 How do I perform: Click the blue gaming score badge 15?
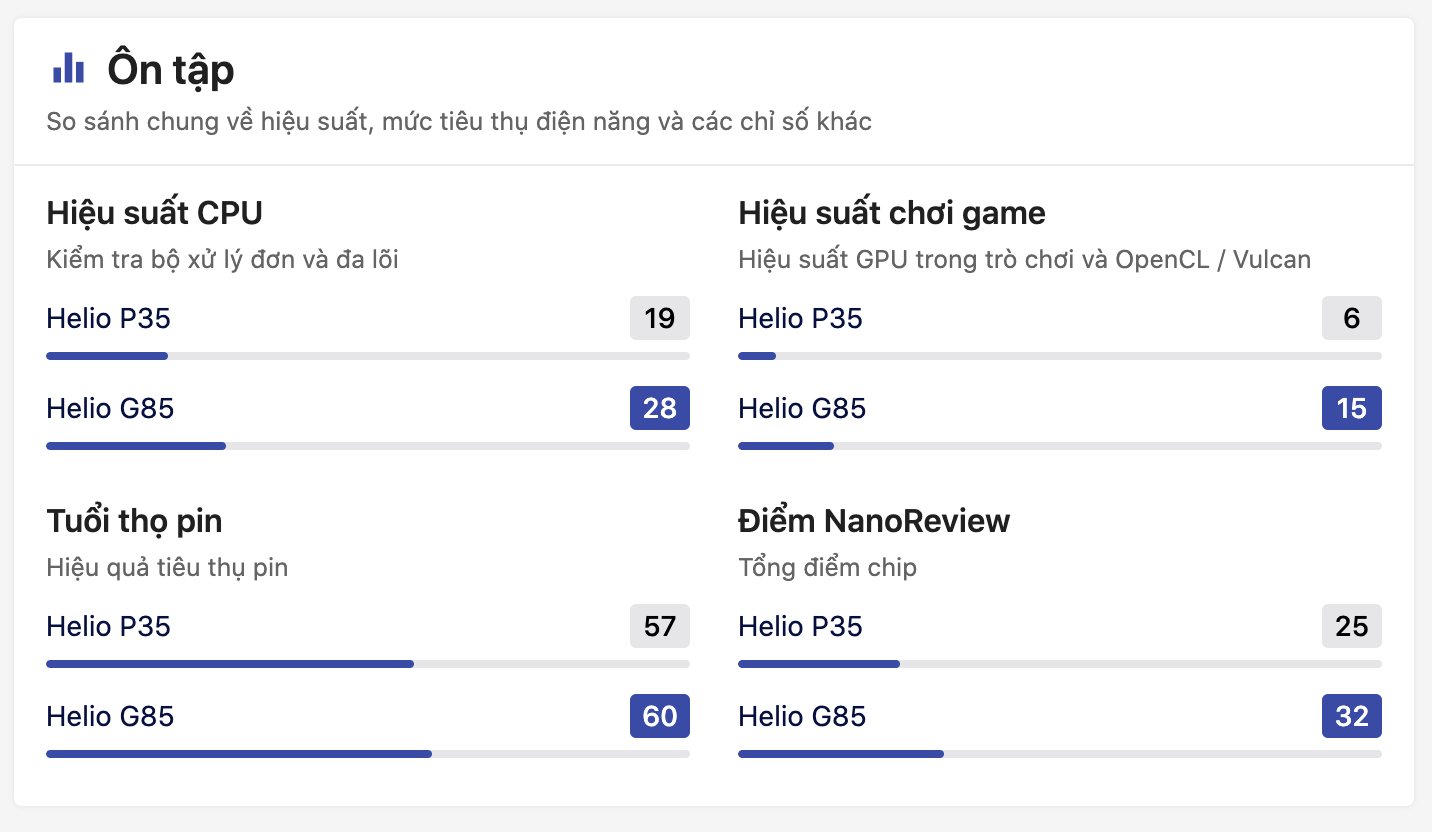click(1351, 409)
